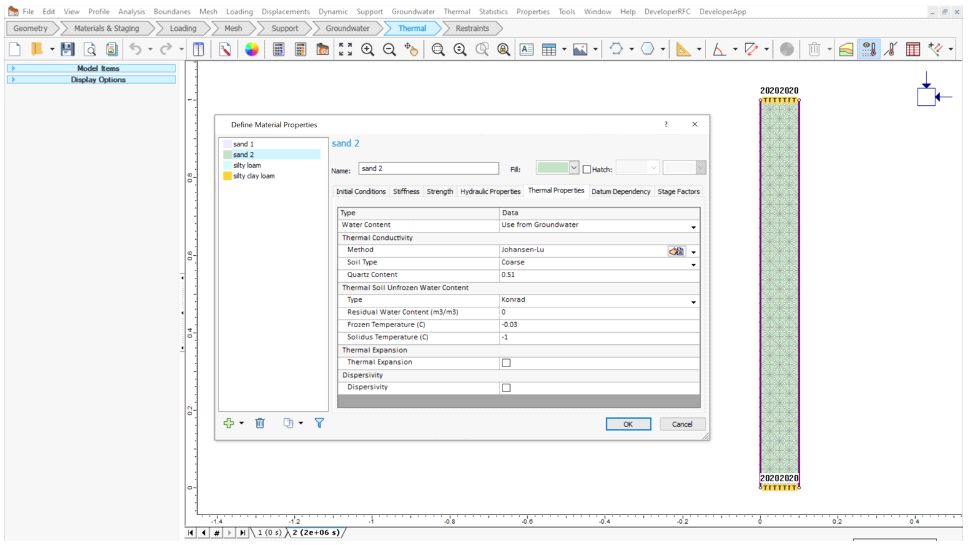Open the Johansen-Lu method settings icon

point(675,250)
